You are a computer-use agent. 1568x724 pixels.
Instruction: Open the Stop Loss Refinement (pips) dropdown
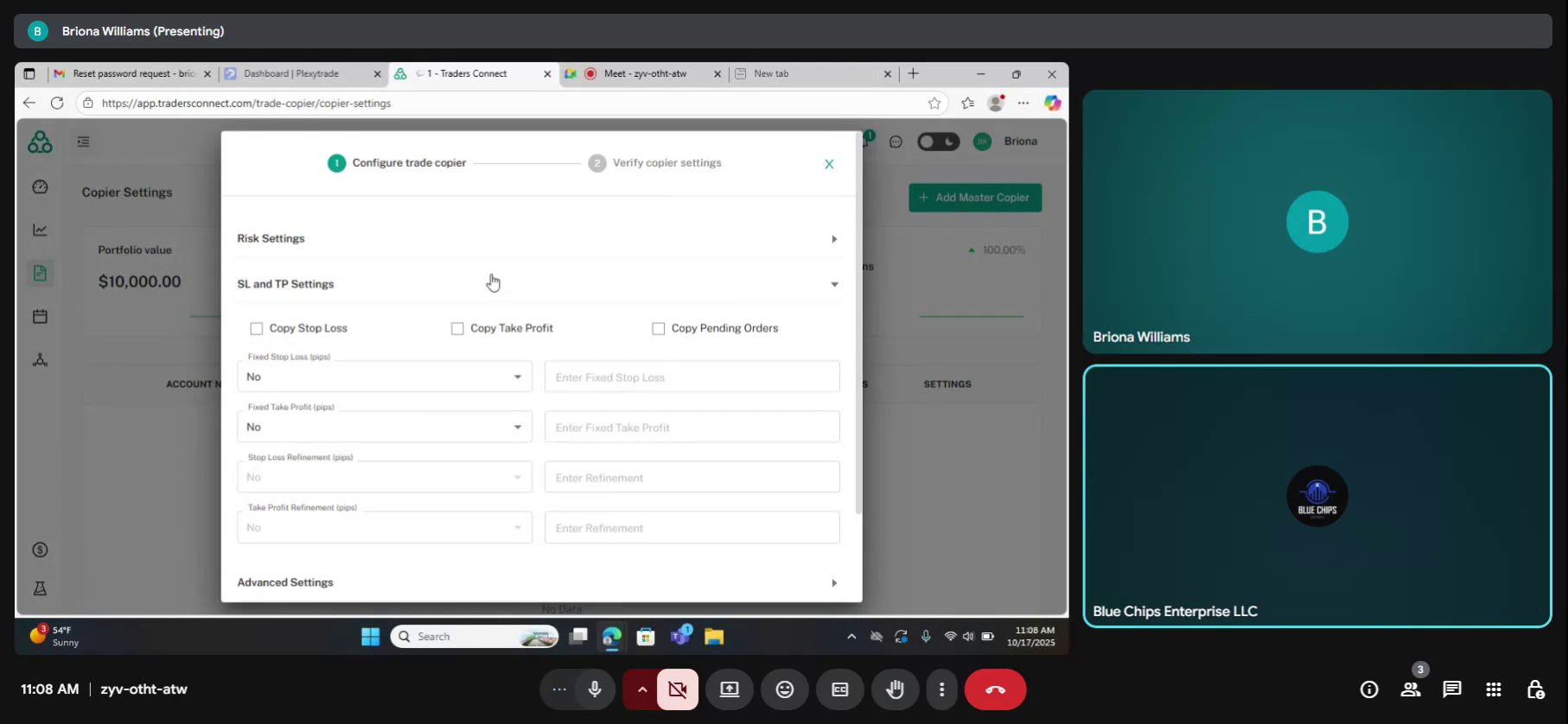[x=385, y=477]
